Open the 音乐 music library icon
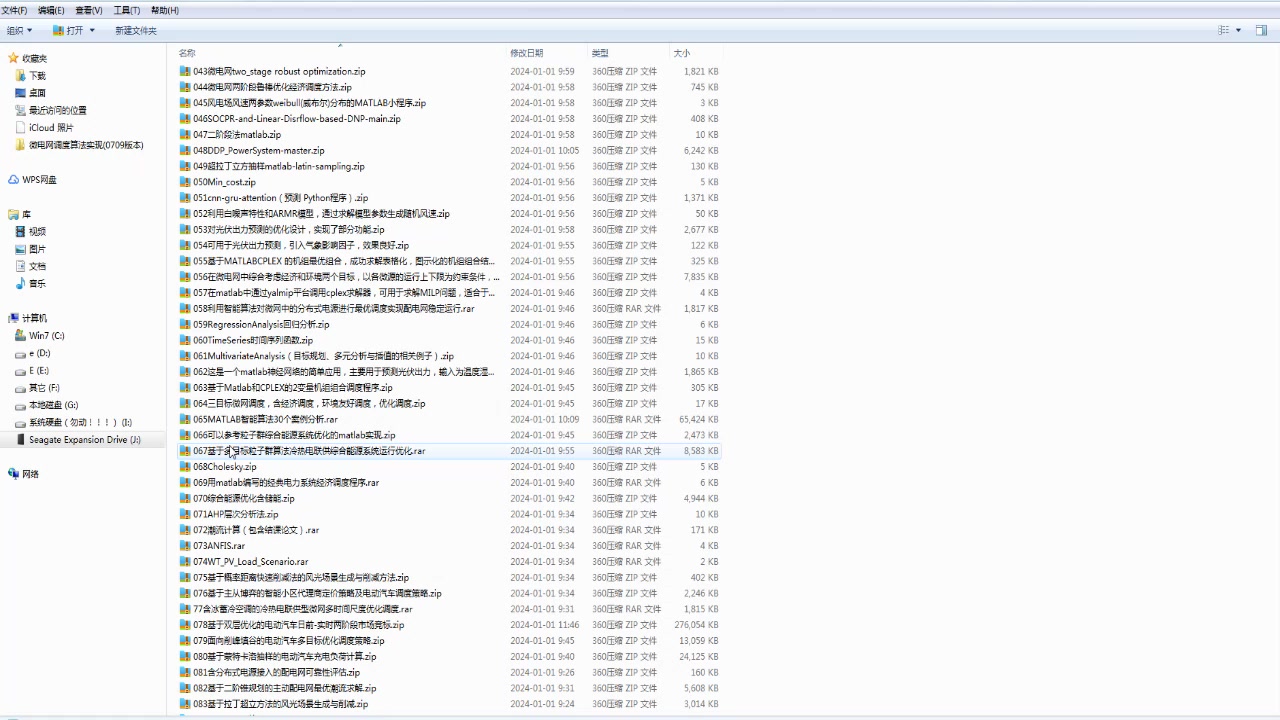This screenshot has width=1280, height=720. [x=21, y=283]
